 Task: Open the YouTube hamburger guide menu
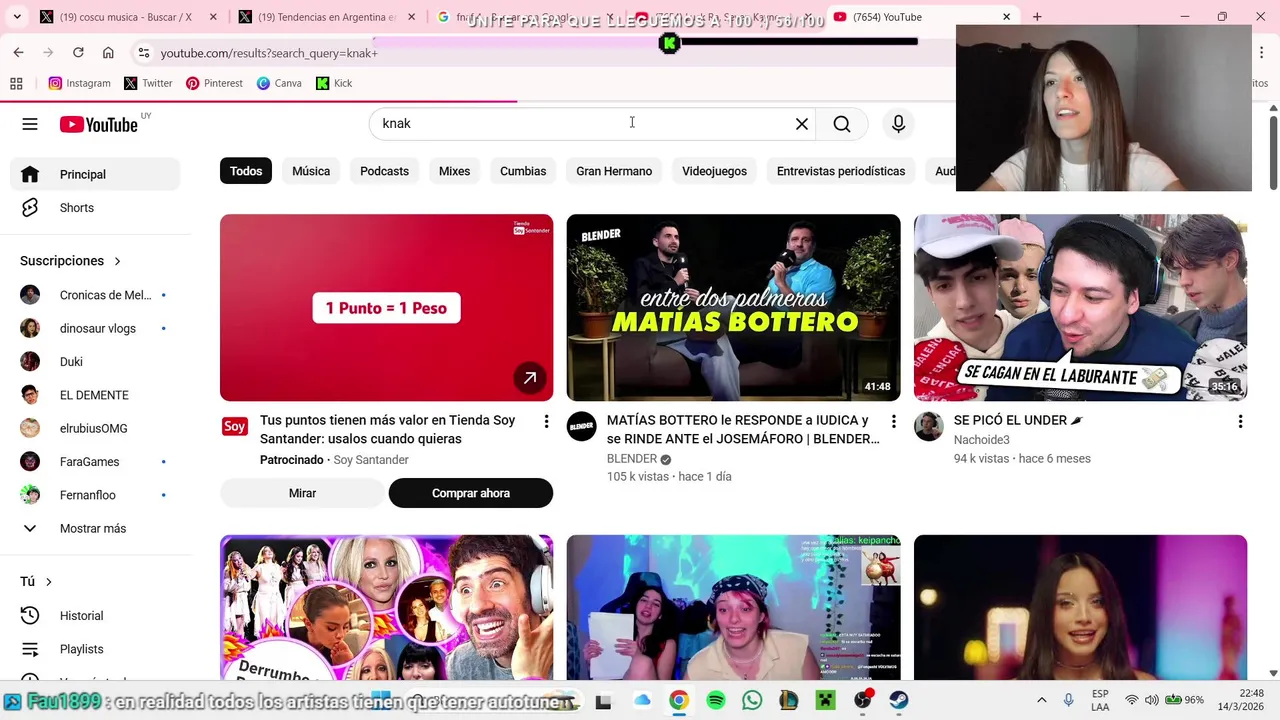30,124
